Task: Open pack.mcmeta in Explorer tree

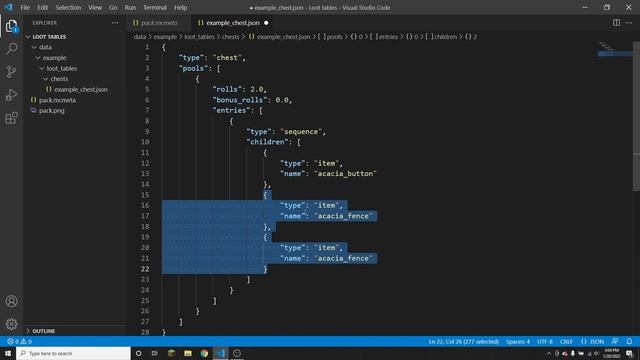Action: pos(57,100)
